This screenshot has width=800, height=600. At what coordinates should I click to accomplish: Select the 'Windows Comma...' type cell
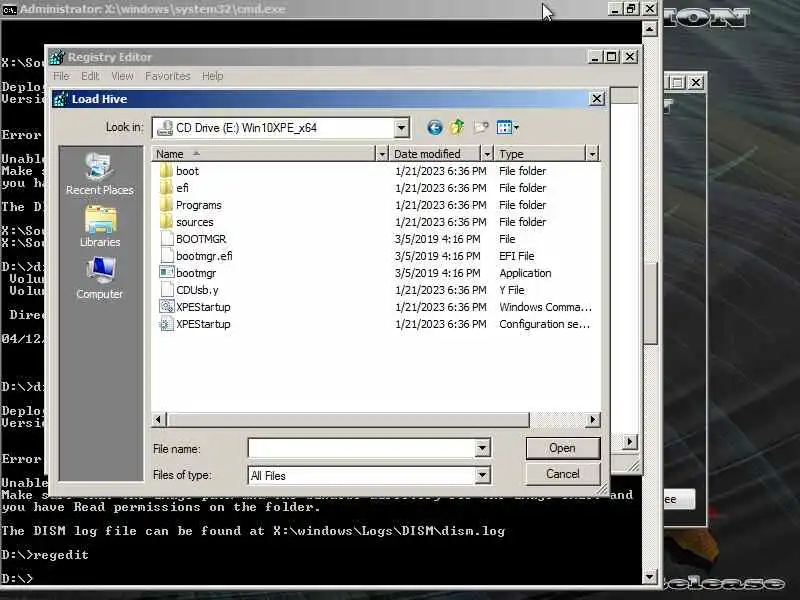coord(545,307)
